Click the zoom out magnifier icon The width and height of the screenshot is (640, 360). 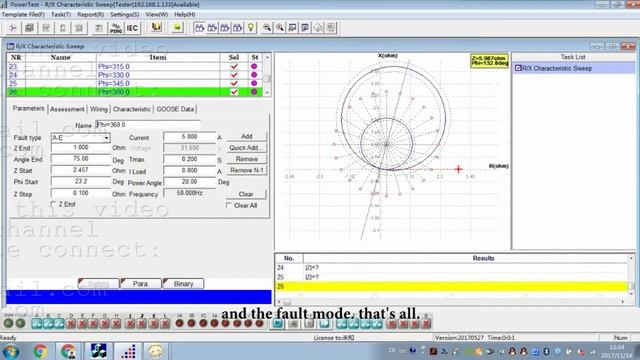pos(267,27)
